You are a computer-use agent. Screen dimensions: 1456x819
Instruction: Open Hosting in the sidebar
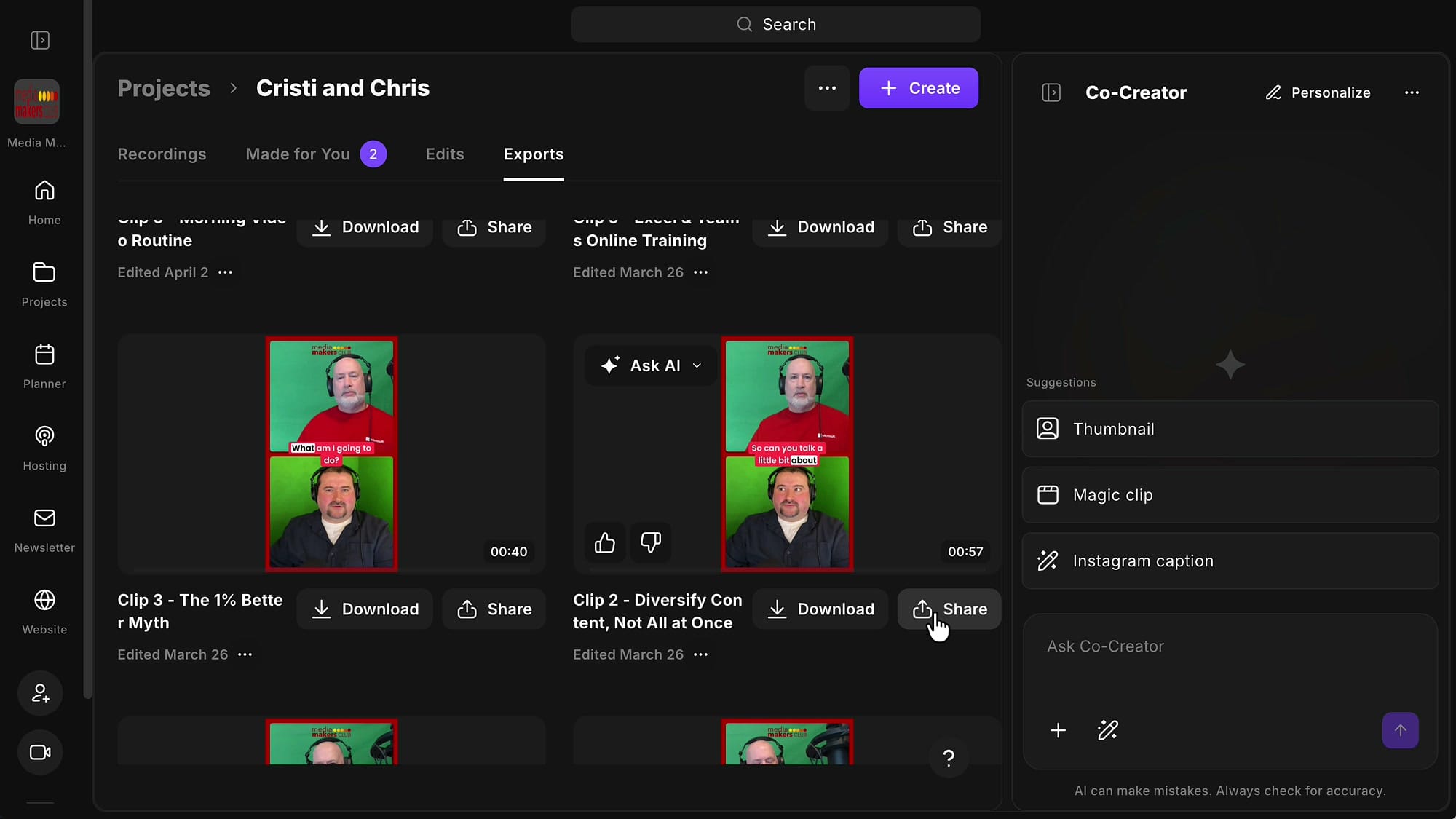44,448
